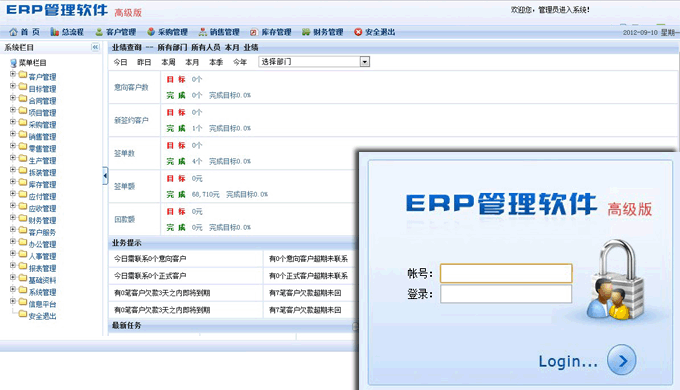Click the 新签约客户 row label
The width and height of the screenshot is (680, 390).
pos(131,120)
